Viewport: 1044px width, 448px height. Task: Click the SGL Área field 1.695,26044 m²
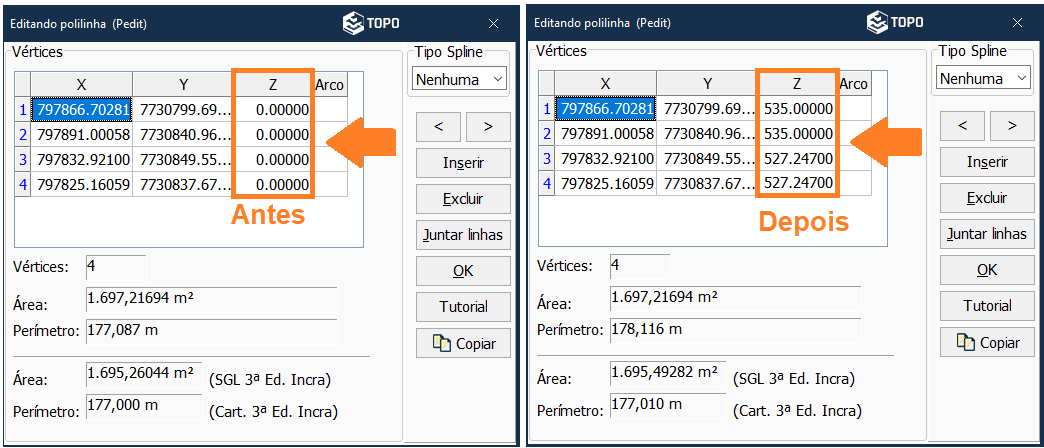pos(144,374)
